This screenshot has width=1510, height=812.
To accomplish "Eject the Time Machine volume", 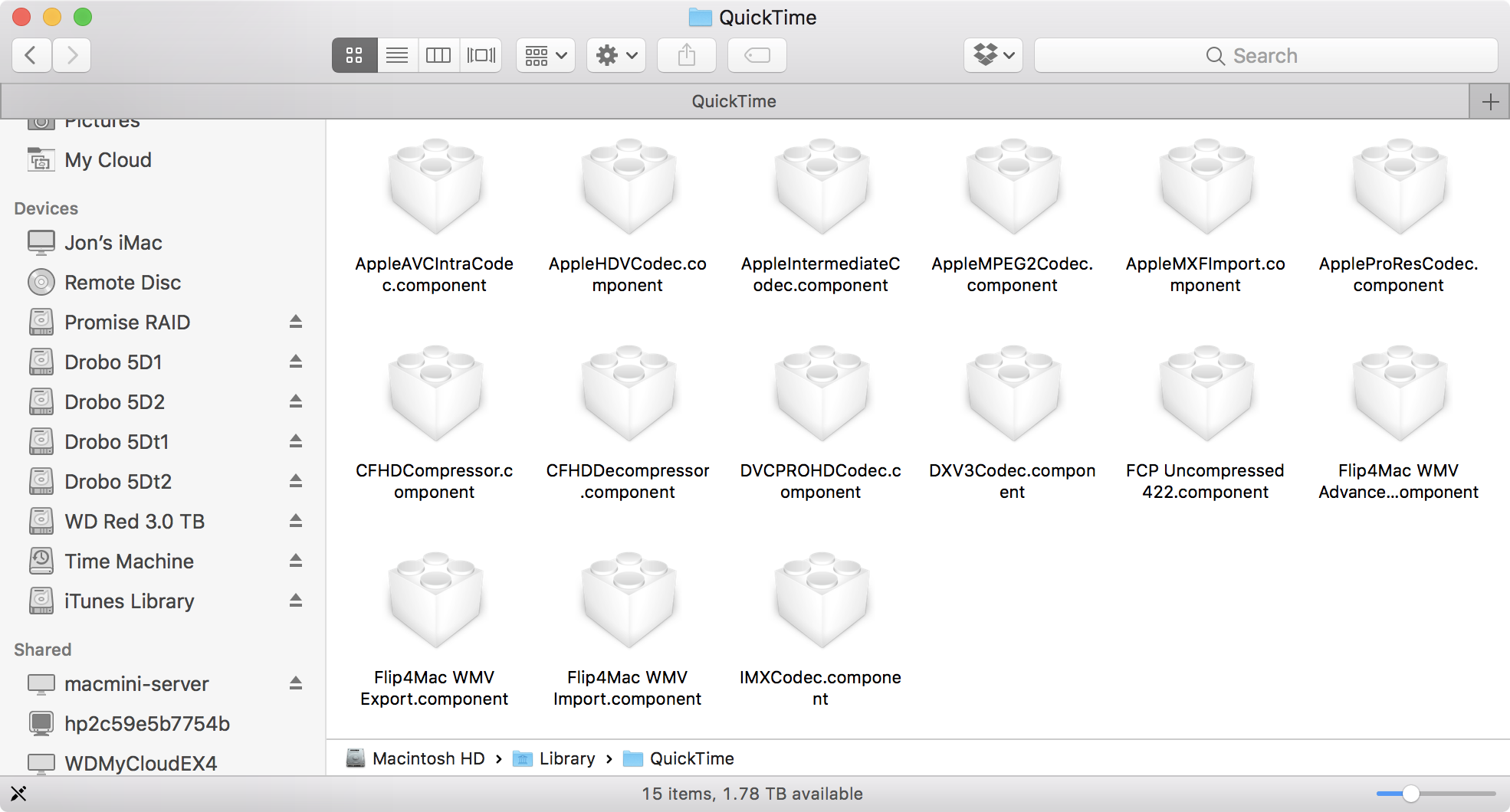I will click(x=296, y=561).
